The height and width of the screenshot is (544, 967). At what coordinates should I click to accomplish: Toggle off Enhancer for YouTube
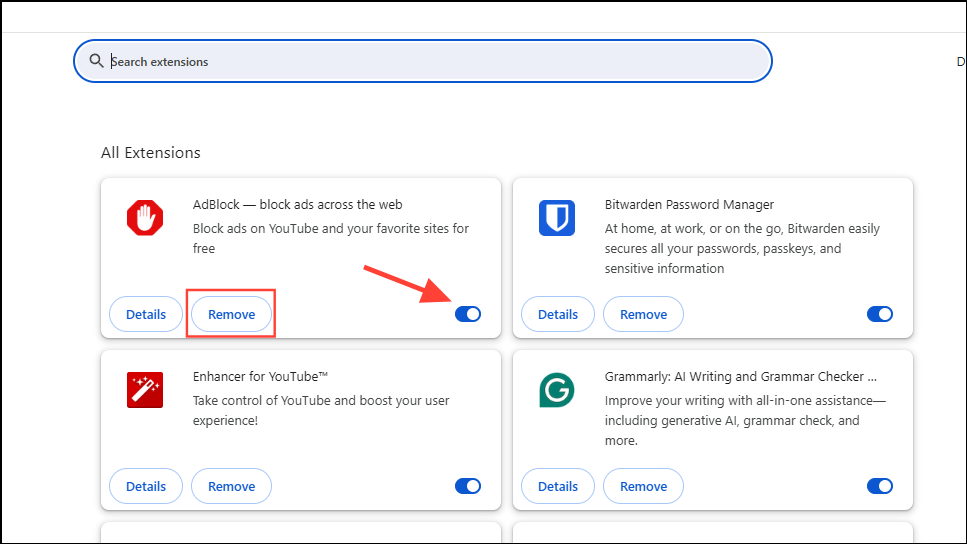pyautogui.click(x=468, y=486)
